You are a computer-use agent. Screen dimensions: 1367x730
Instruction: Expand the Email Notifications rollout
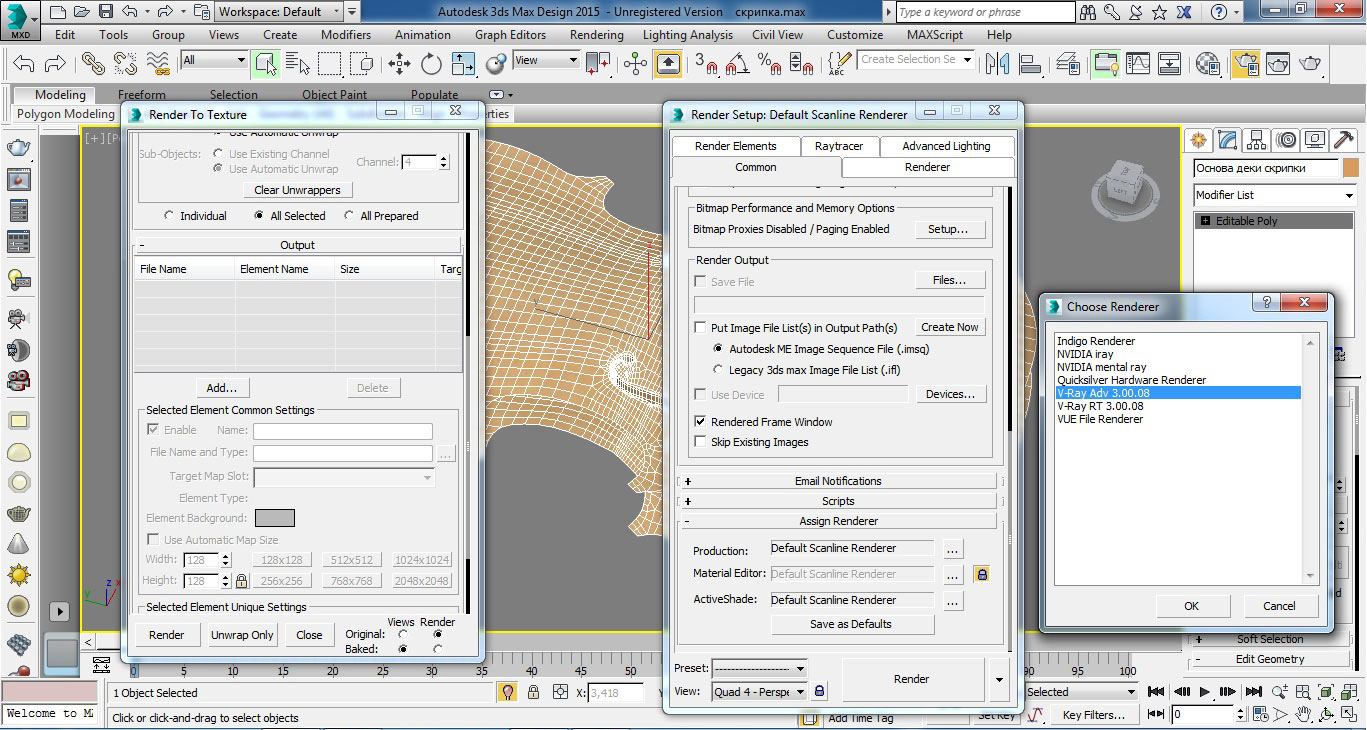[x=837, y=481]
